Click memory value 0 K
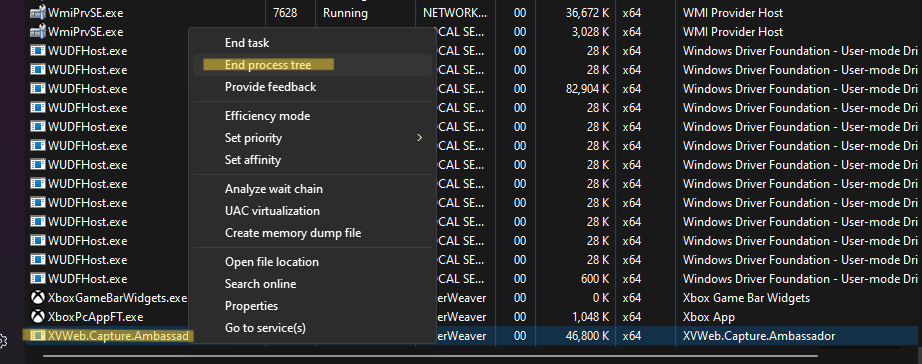The width and height of the screenshot is (922, 364). pyautogui.click(x=600, y=298)
